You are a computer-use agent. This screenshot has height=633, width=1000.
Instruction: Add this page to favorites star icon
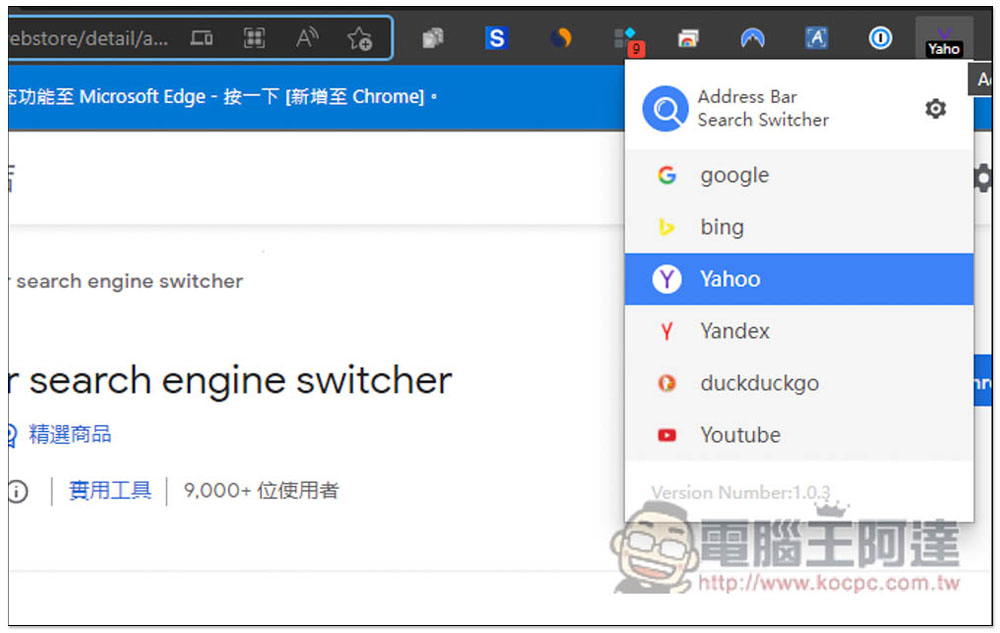pyautogui.click(x=360, y=39)
